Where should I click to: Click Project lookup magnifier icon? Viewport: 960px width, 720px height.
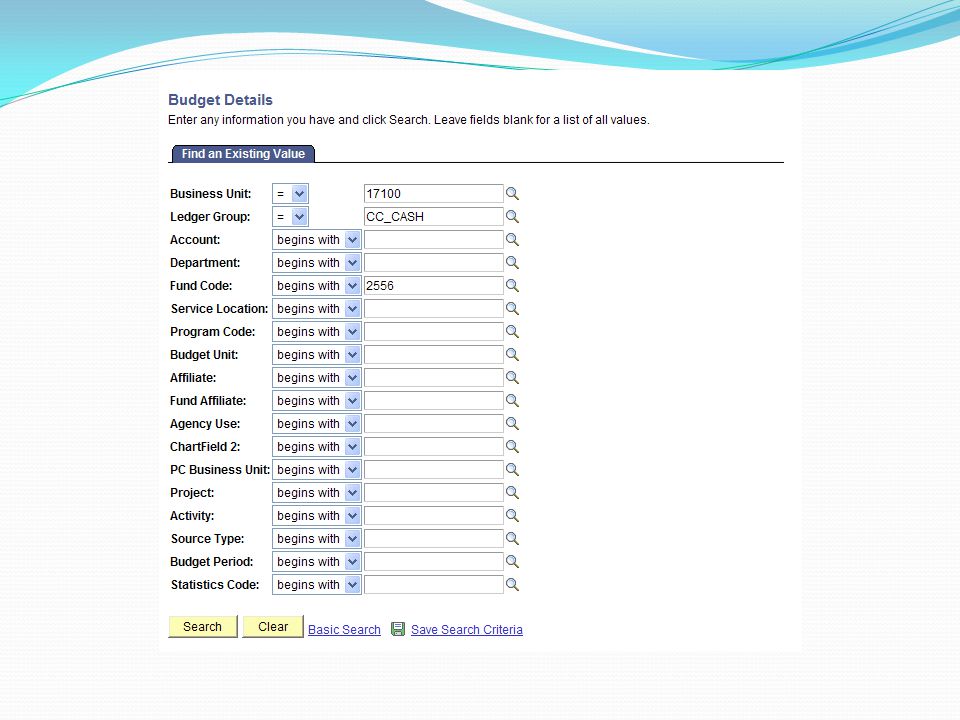(512, 493)
